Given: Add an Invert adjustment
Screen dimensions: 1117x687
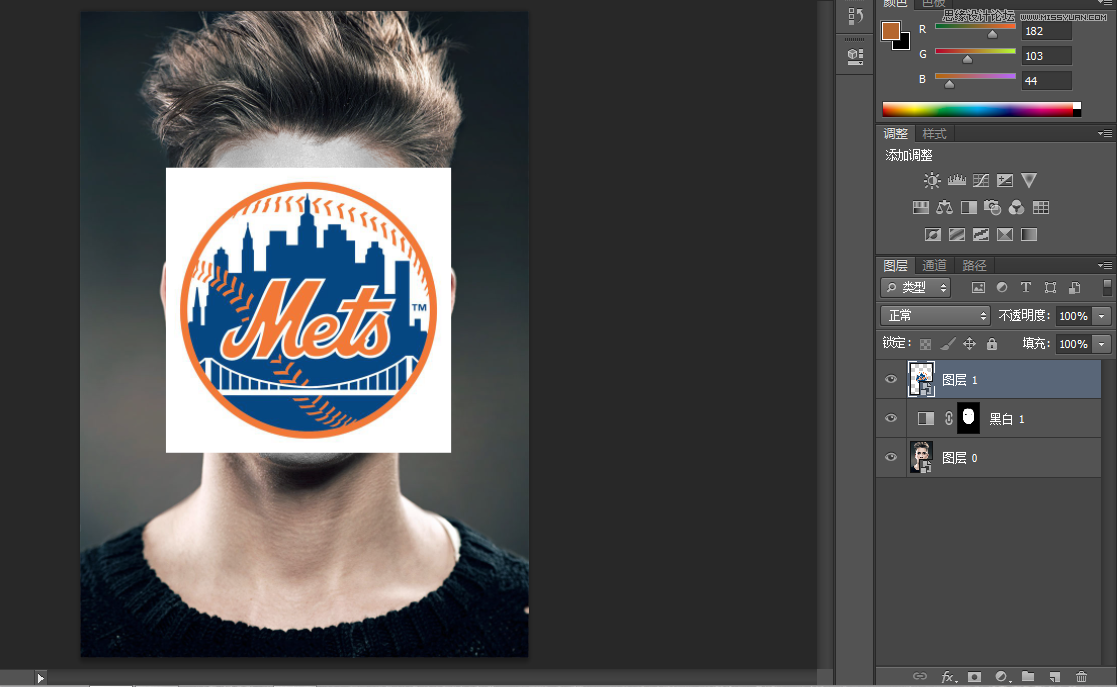Looking at the screenshot, I should [x=932, y=234].
